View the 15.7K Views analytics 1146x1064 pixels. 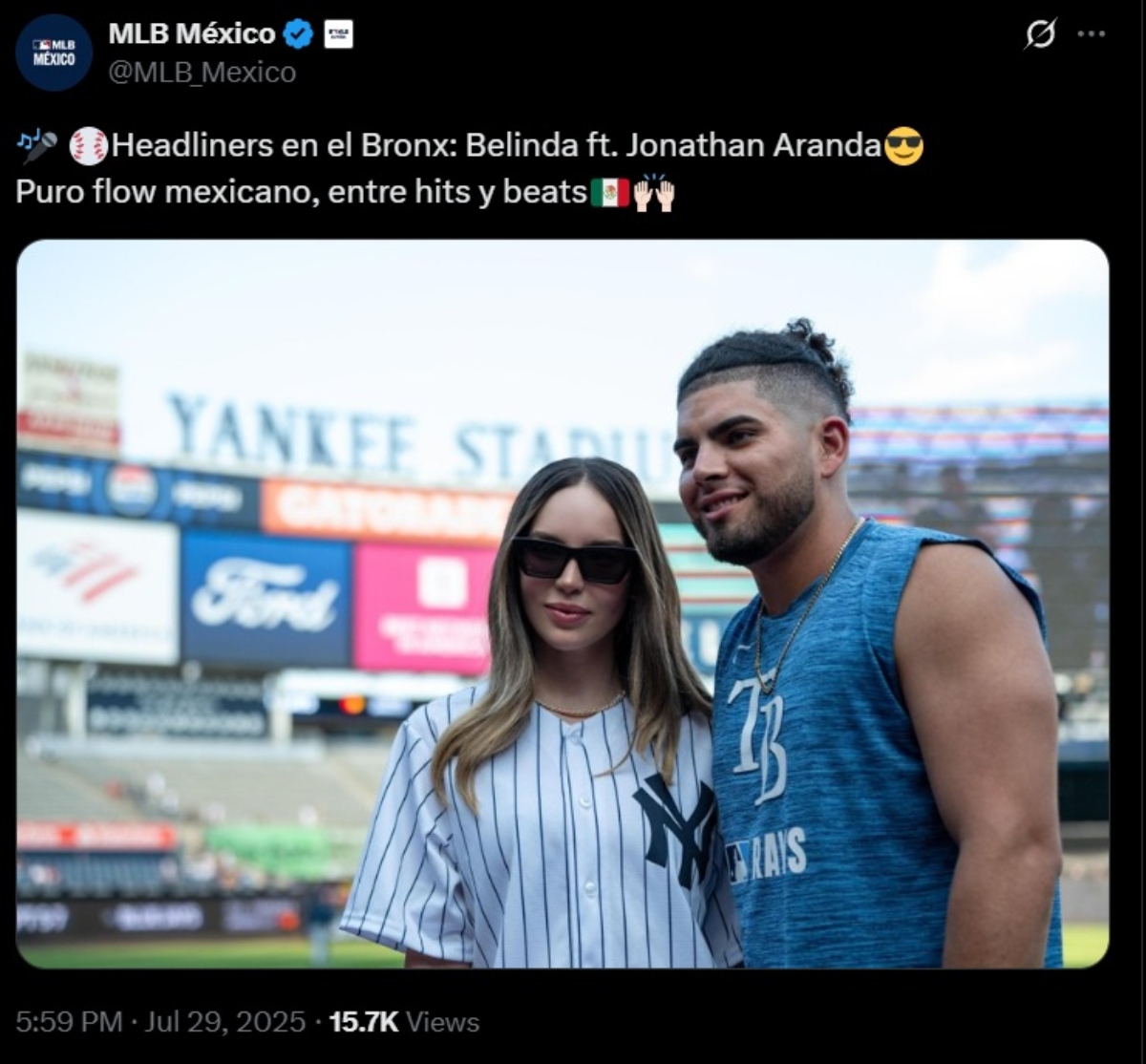pyautogui.click(x=404, y=1022)
